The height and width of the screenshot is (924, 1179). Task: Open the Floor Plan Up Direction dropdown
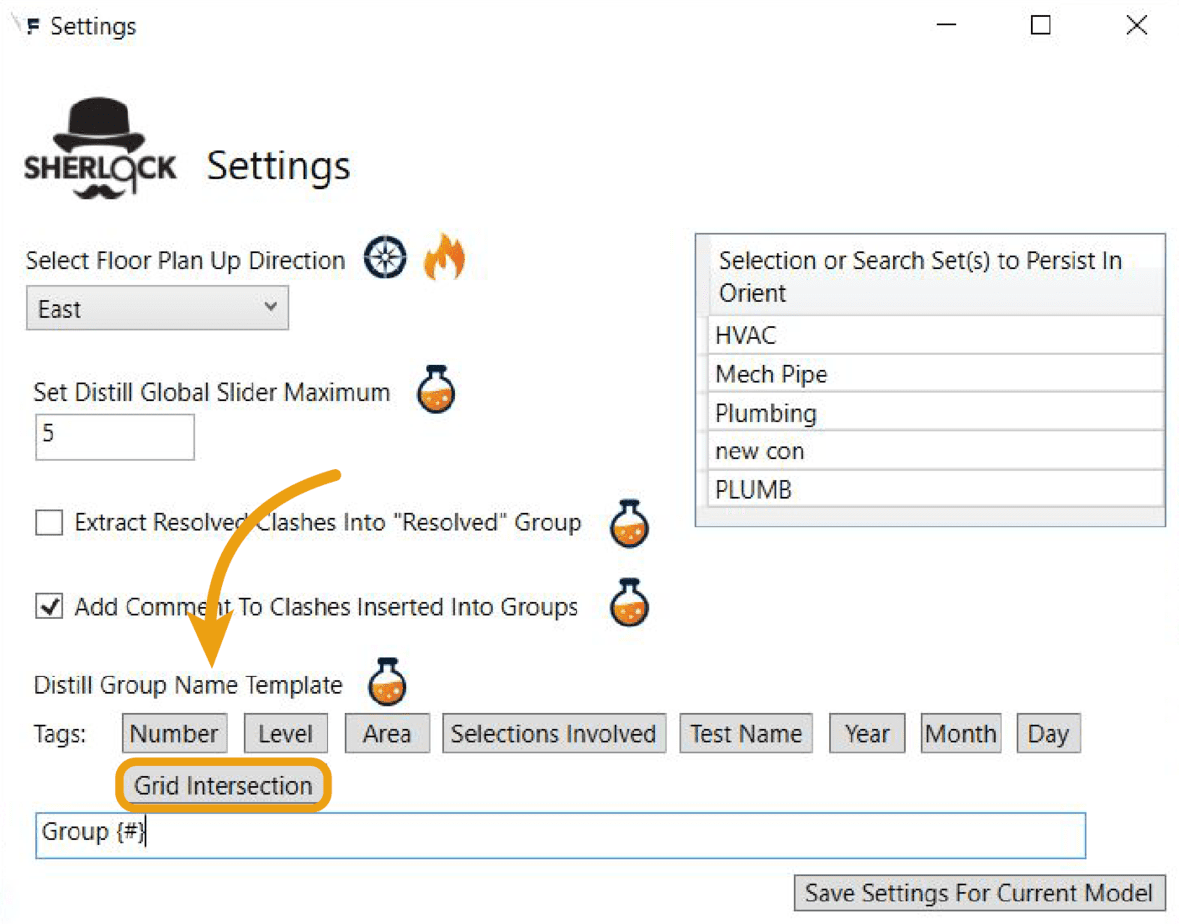click(x=157, y=308)
